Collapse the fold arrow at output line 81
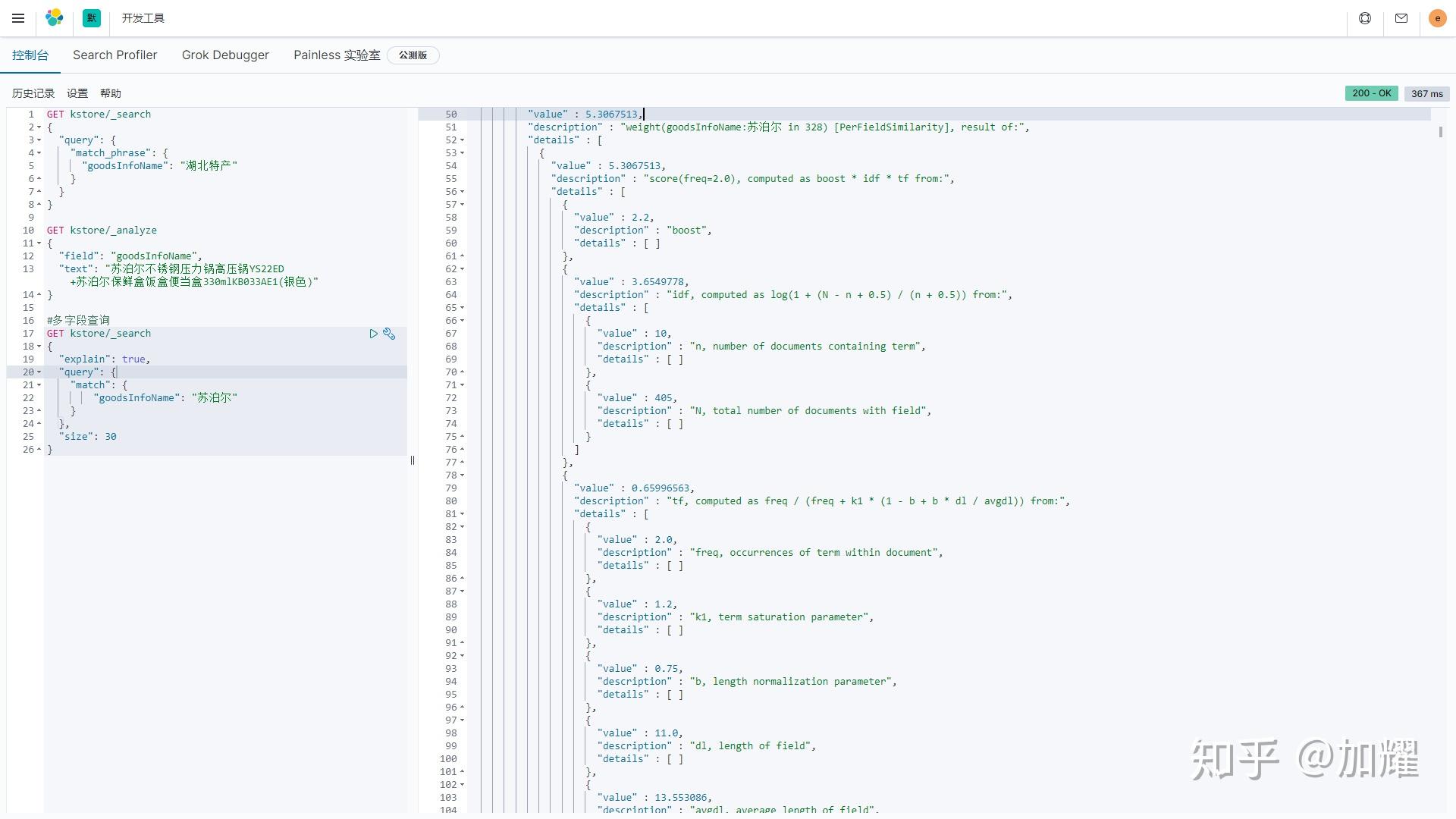Viewport: 1456px width, 819px height. 462,514
